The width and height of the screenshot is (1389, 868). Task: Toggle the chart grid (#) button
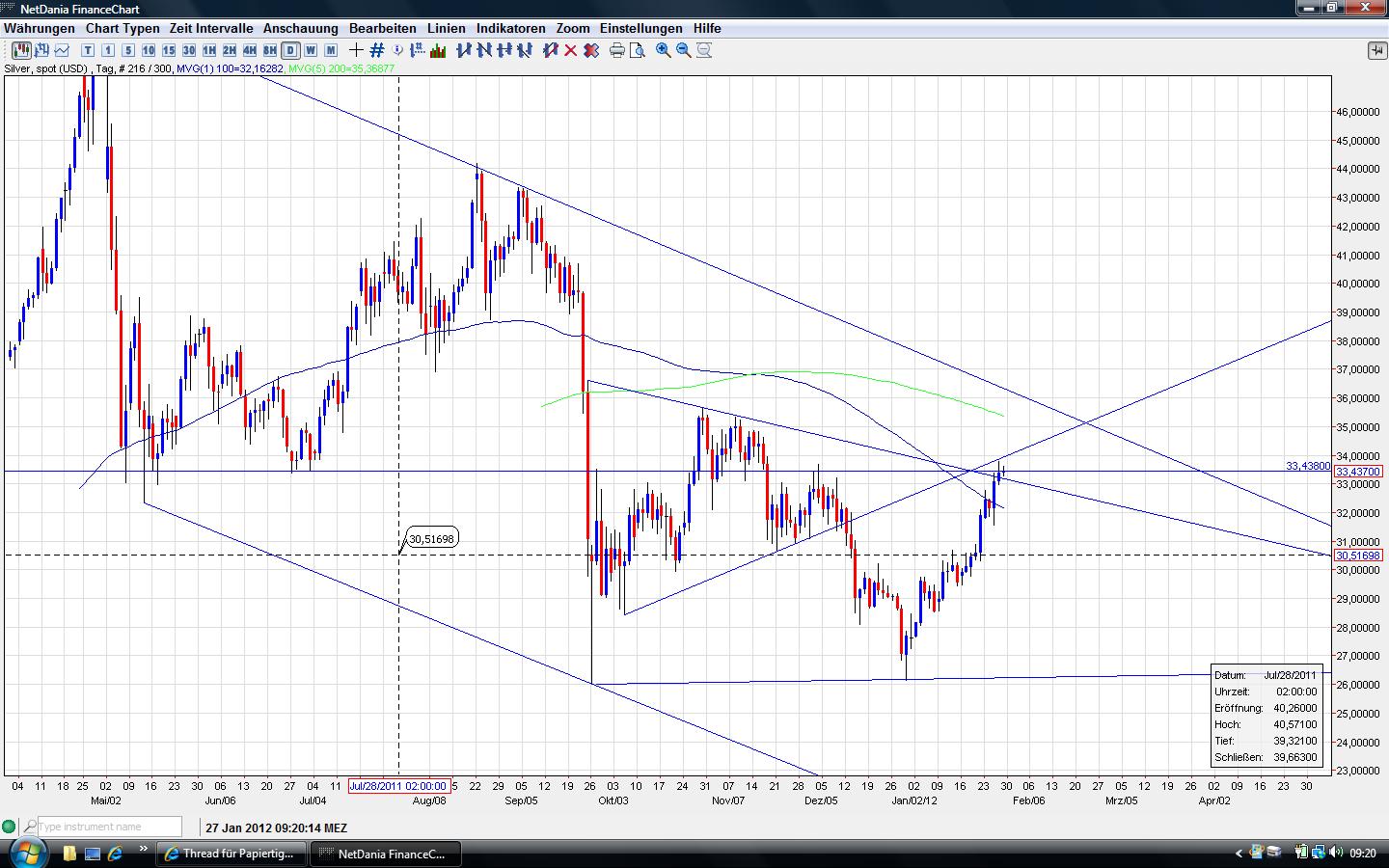pos(377,50)
